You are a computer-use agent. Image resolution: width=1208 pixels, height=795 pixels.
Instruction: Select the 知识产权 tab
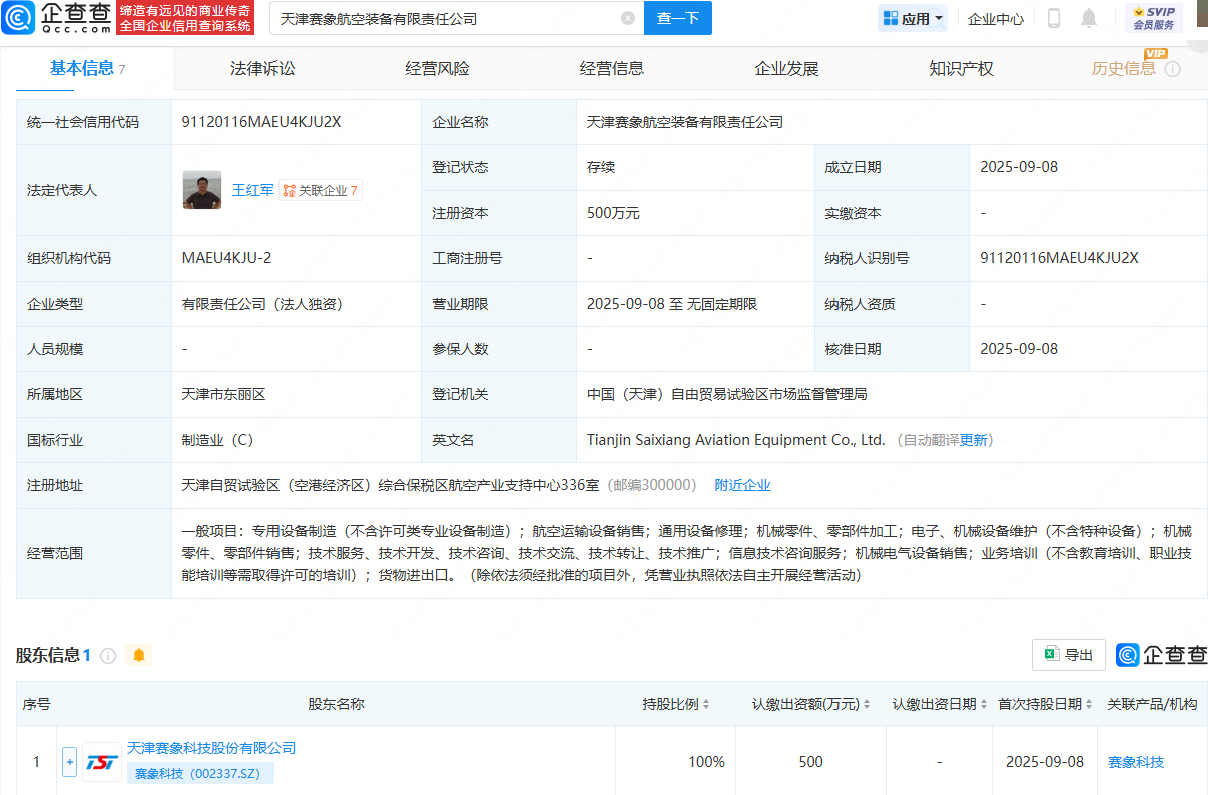[961, 68]
